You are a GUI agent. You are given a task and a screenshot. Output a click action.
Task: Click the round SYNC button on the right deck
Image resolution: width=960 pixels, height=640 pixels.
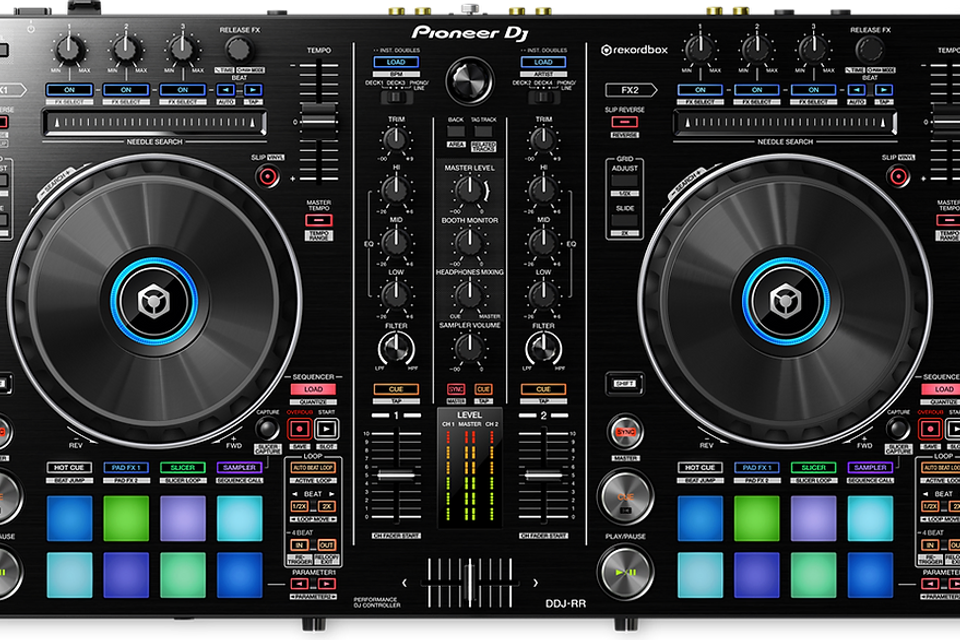625,432
